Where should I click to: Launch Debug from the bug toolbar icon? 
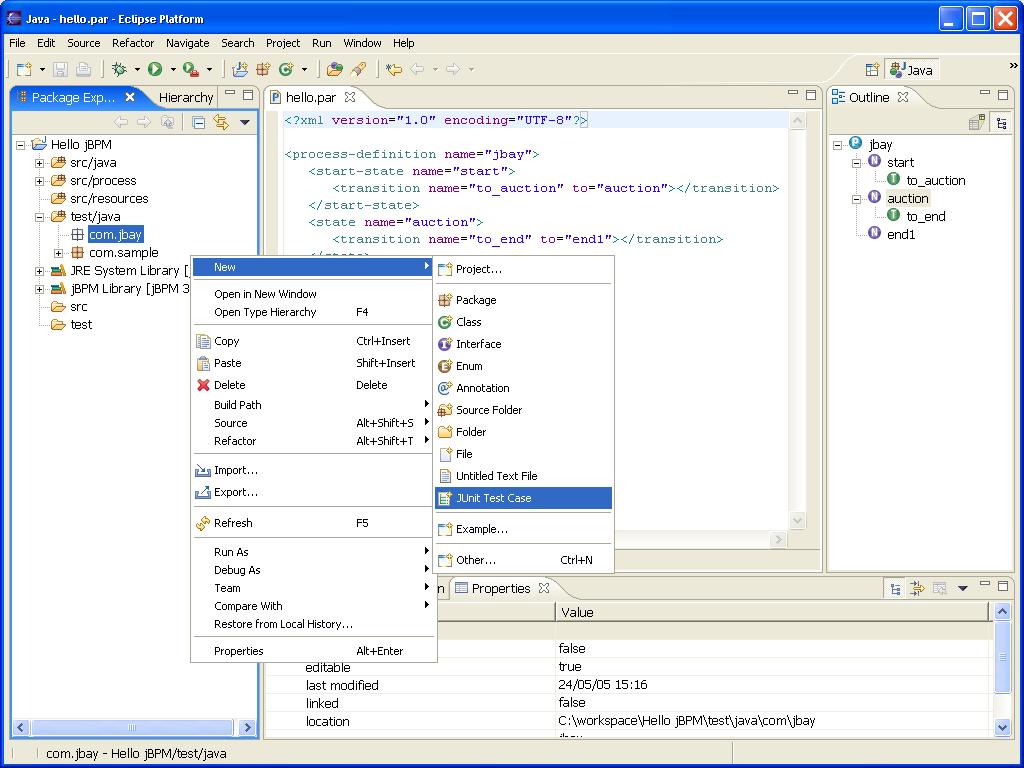[120, 69]
